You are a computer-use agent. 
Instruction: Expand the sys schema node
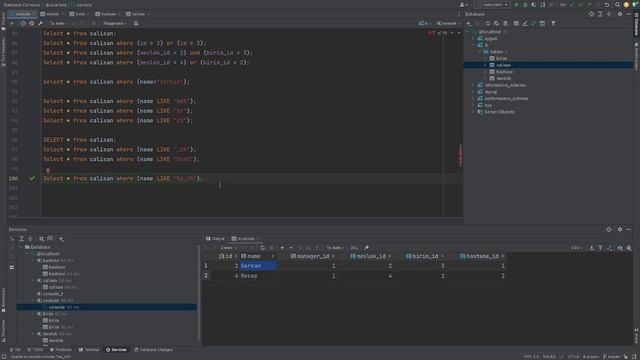(474, 105)
